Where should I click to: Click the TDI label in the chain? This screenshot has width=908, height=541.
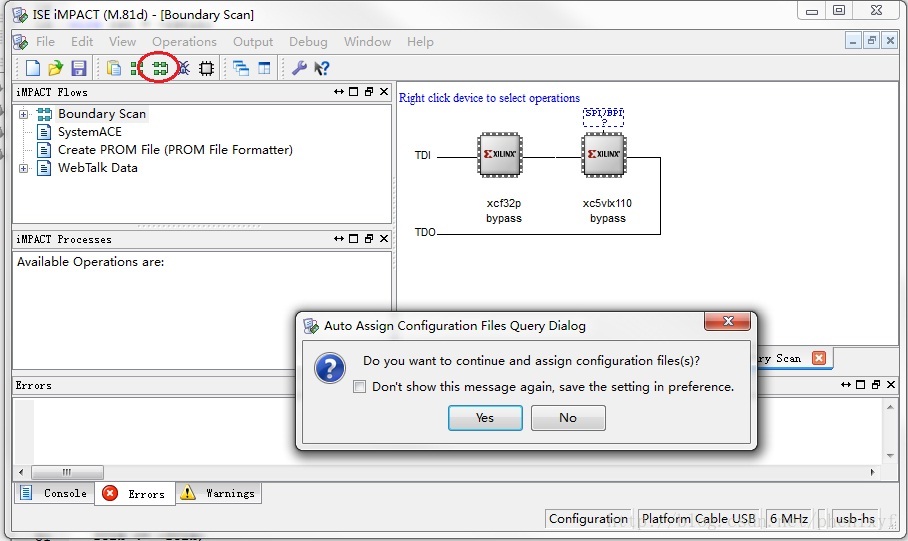423,155
